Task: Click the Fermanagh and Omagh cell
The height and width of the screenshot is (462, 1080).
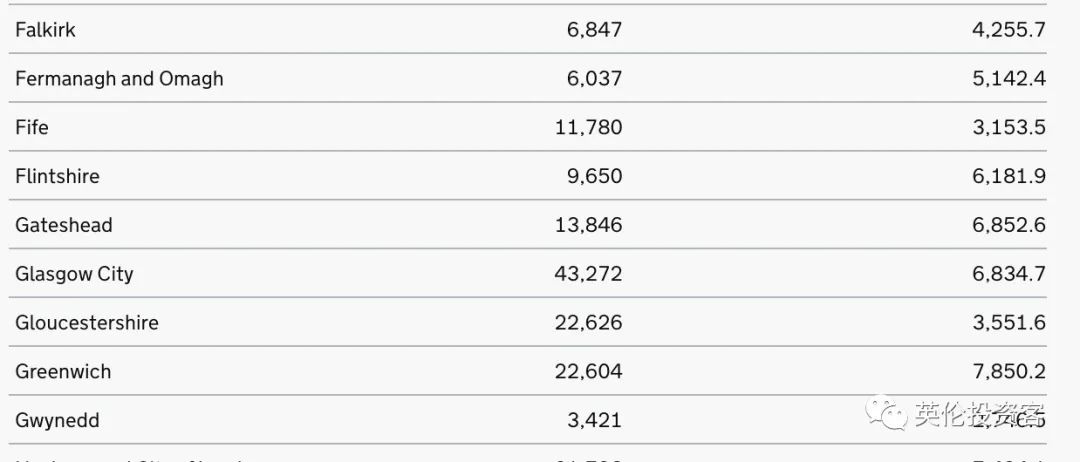Action: pyautogui.click(x=119, y=79)
